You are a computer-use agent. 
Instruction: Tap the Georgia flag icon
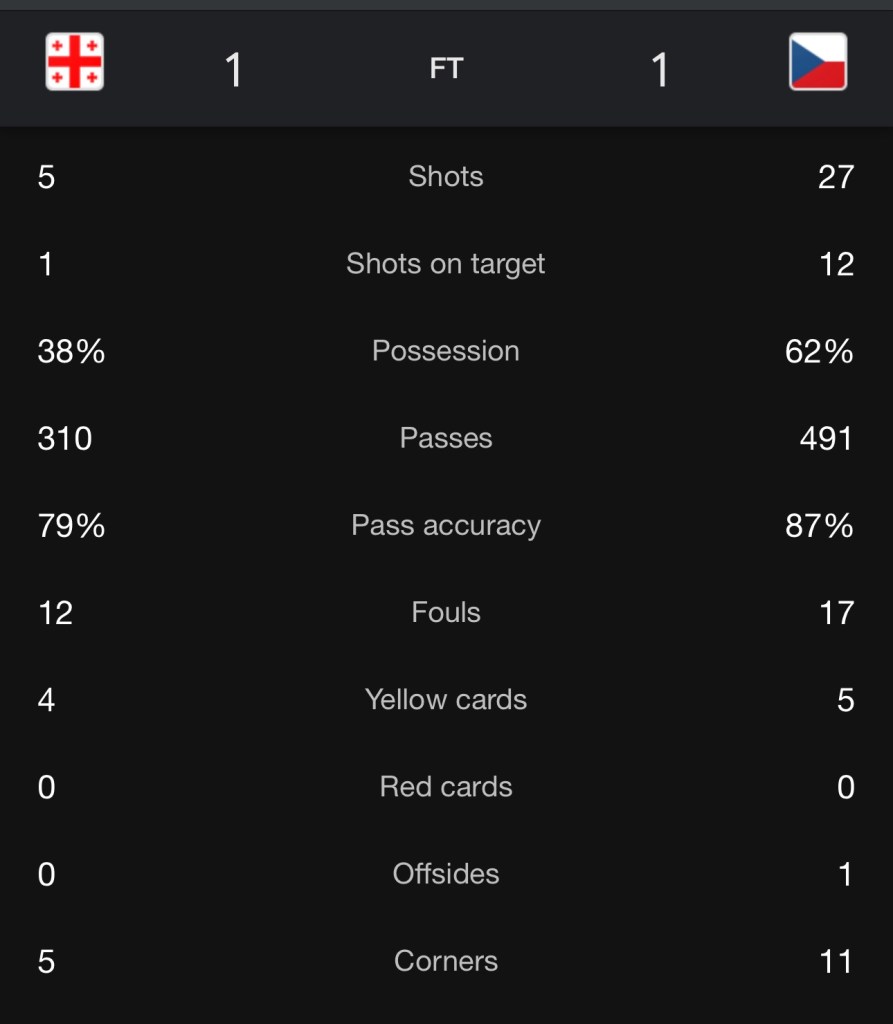75,62
